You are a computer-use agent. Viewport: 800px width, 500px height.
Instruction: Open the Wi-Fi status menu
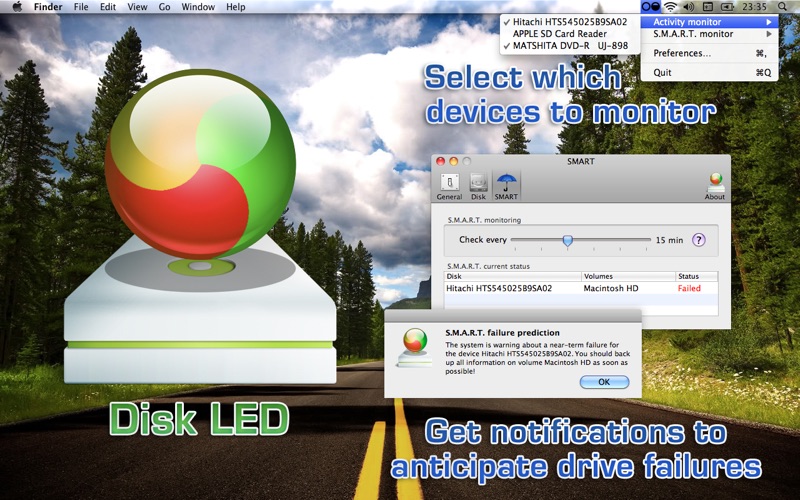670,7
